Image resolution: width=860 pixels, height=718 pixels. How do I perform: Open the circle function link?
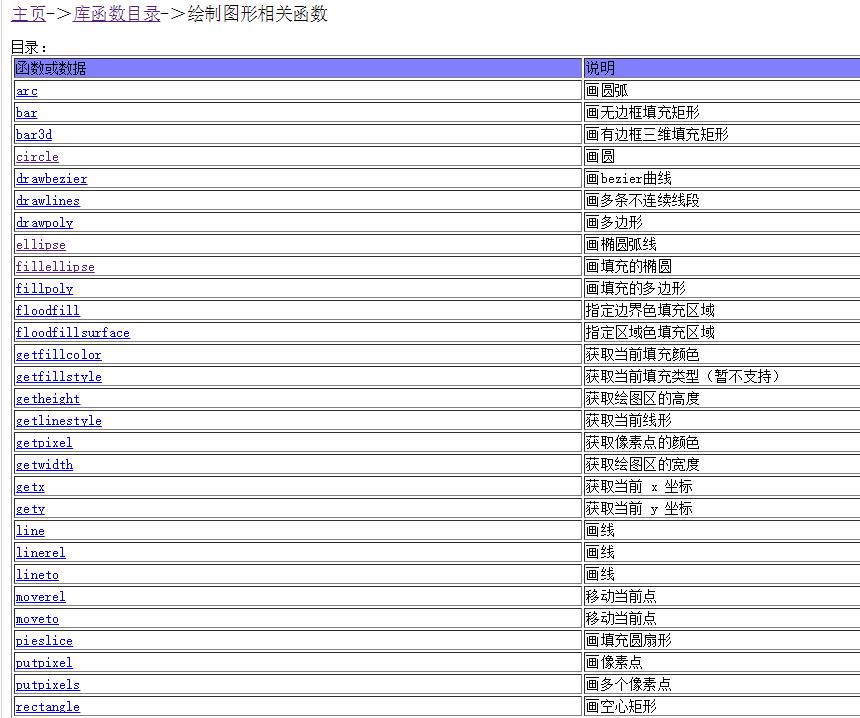pyautogui.click(x=37, y=157)
